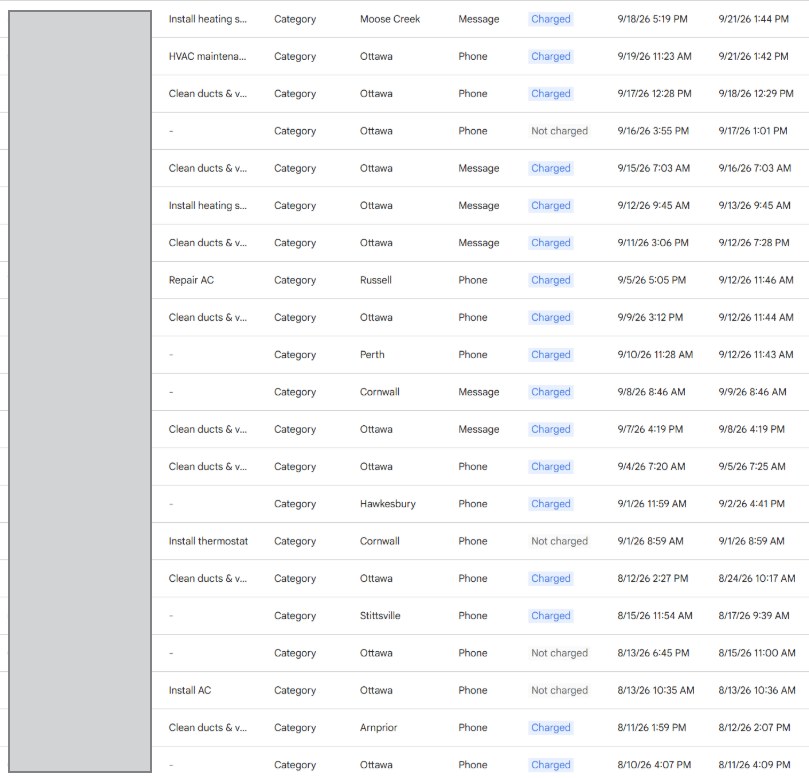Click Not charged status dated 9/16/26 3:55 PM

[x=559, y=131]
